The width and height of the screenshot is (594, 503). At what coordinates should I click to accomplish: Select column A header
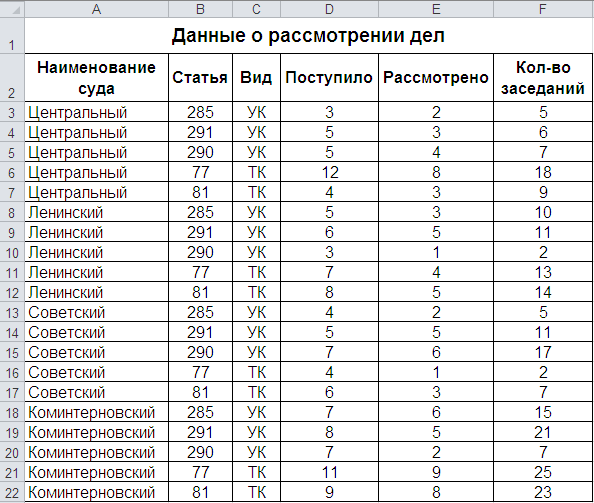97,9
